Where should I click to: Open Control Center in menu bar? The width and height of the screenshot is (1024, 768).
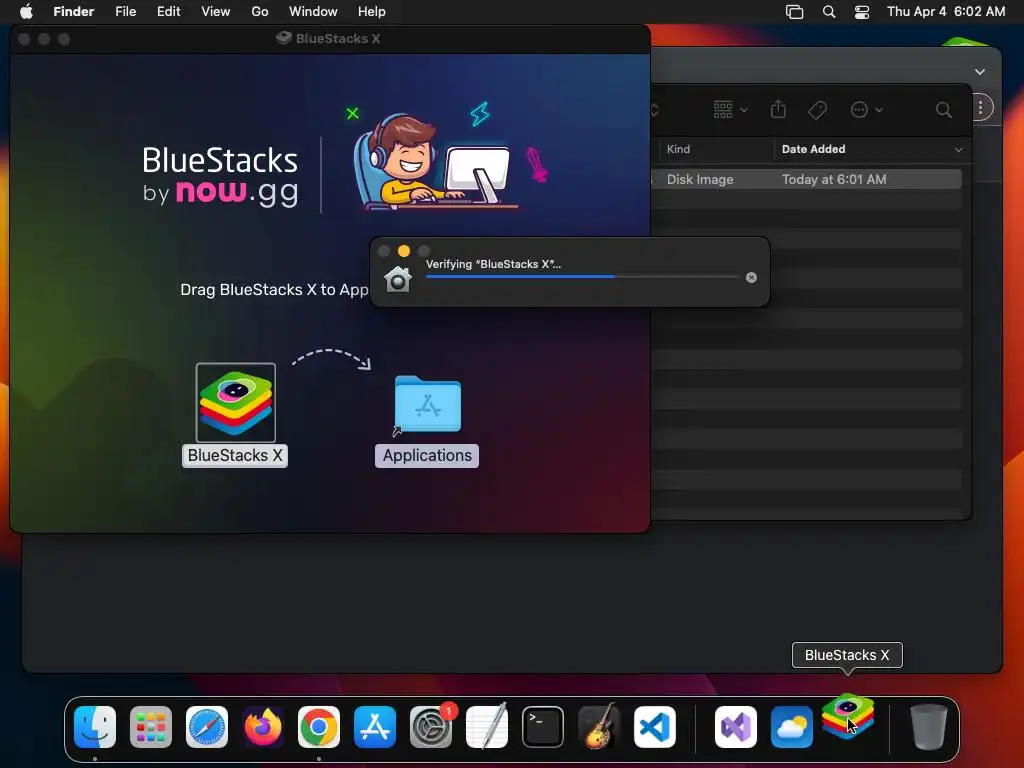[x=862, y=12]
